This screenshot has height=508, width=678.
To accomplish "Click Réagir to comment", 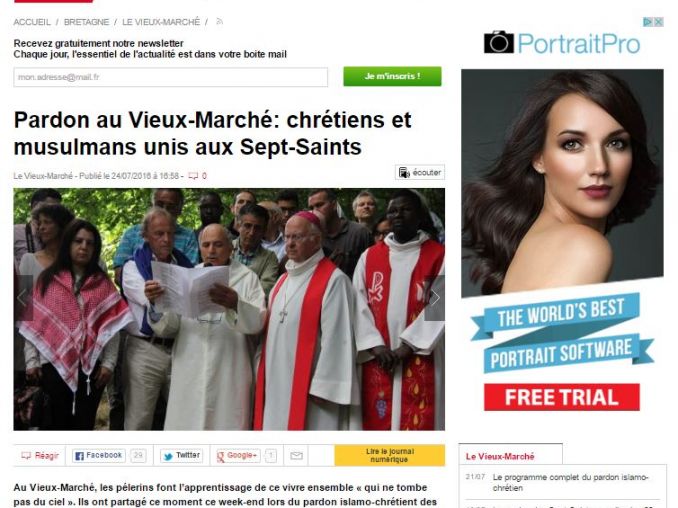I will coord(40,456).
